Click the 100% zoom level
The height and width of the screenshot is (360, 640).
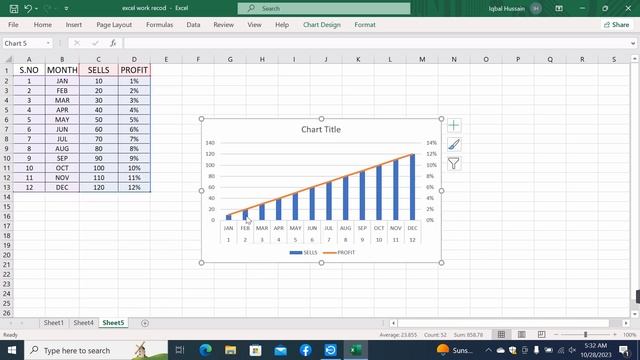click(629, 335)
